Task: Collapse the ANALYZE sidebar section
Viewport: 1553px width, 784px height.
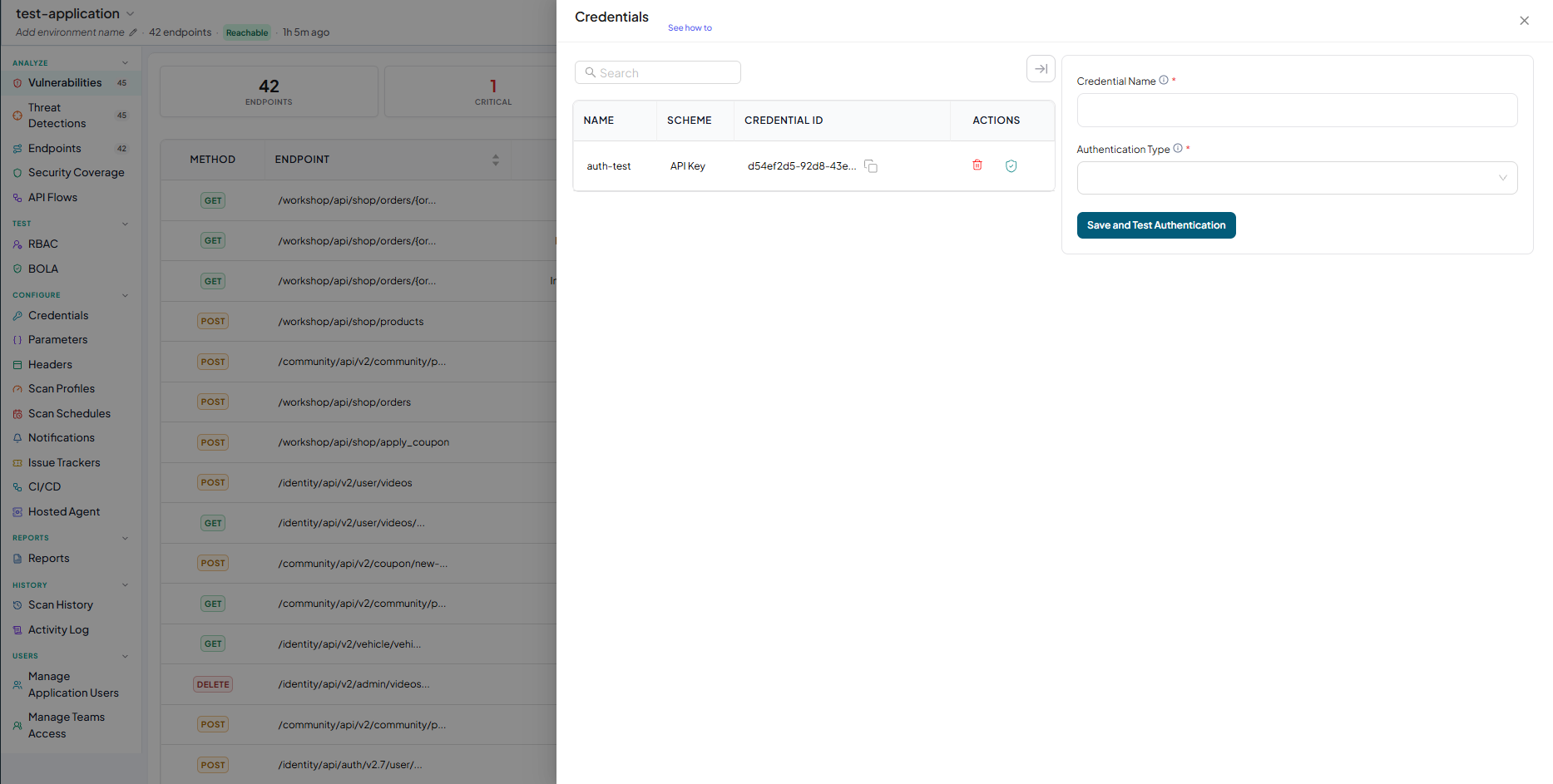Action: click(x=126, y=63)
